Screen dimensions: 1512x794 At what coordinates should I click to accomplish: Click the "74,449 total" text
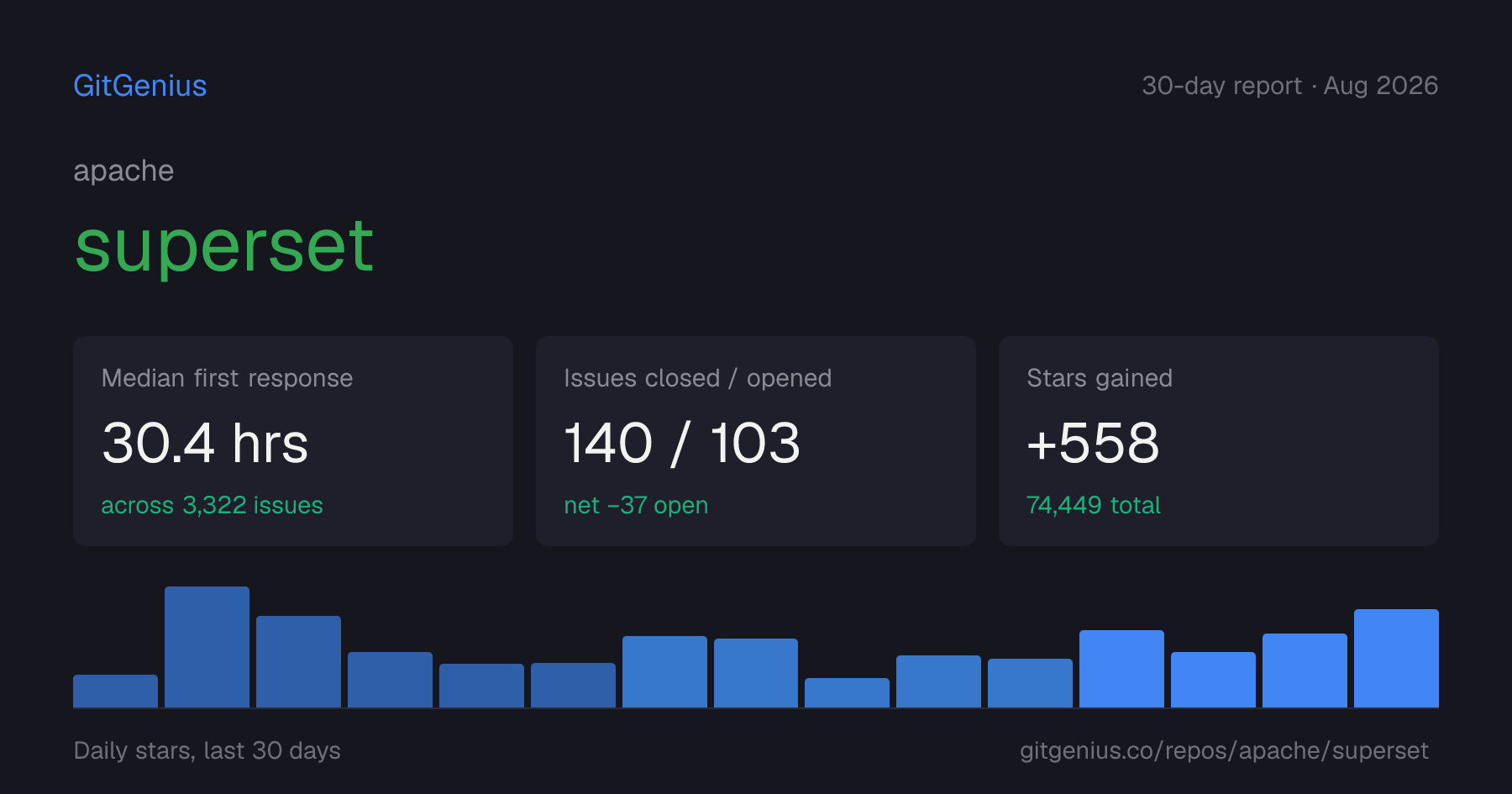(1094, 505)
